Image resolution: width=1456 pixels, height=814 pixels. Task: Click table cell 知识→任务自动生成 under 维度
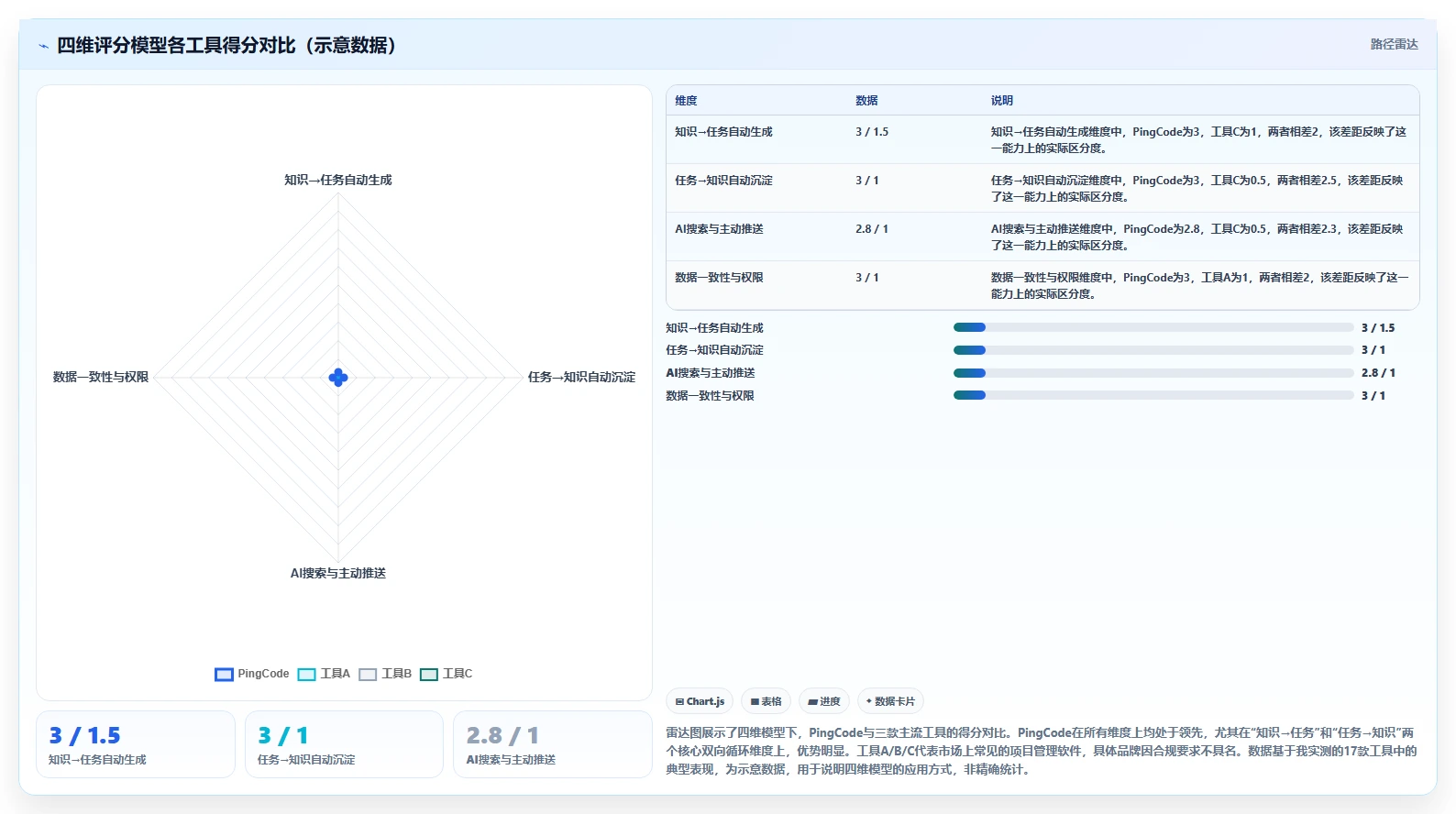point(723,132)
